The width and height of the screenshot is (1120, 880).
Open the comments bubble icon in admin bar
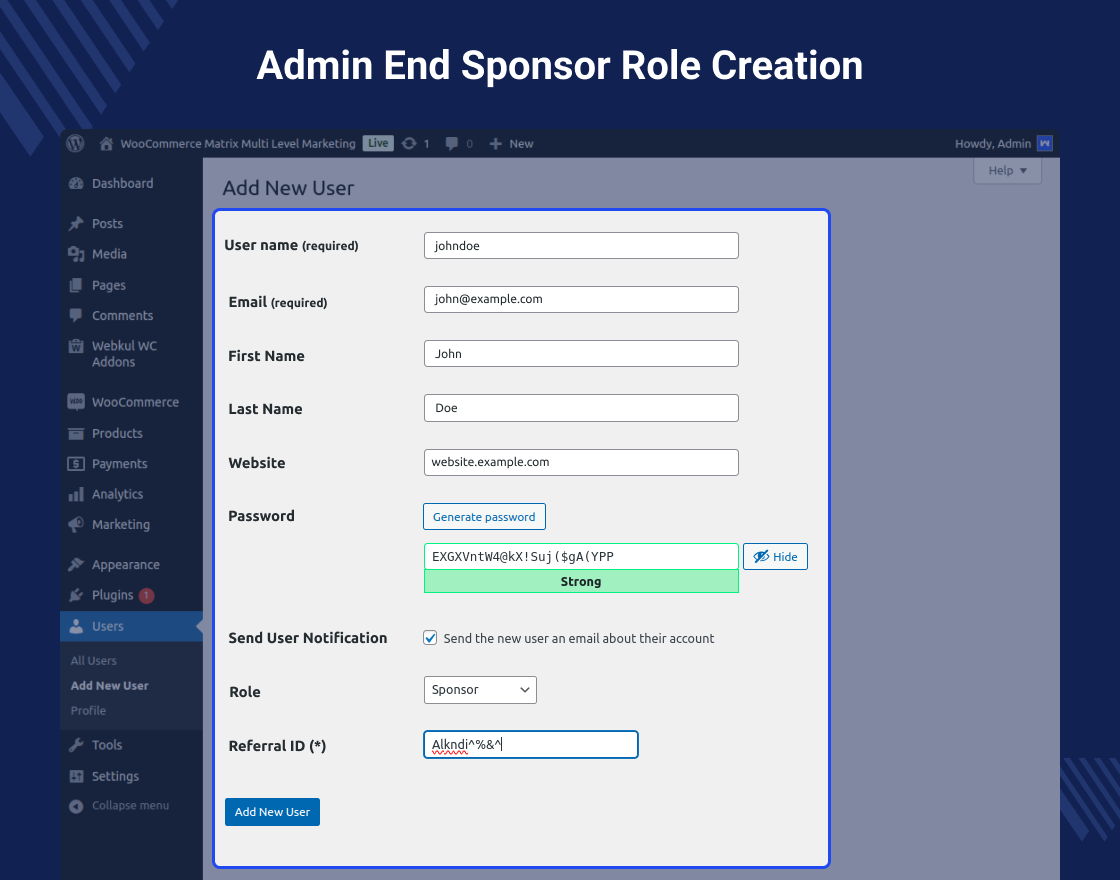tap(451, 144)
